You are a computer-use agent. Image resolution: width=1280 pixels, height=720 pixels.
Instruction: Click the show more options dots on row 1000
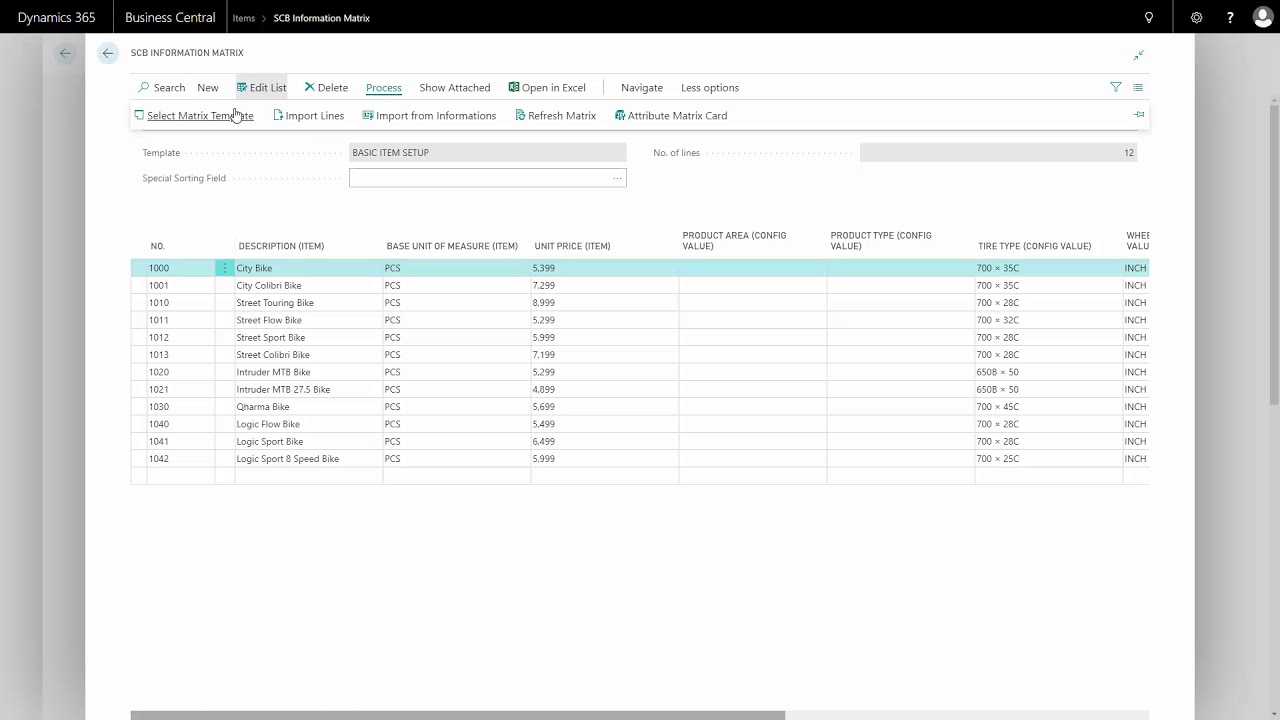(x=225, y=268)
